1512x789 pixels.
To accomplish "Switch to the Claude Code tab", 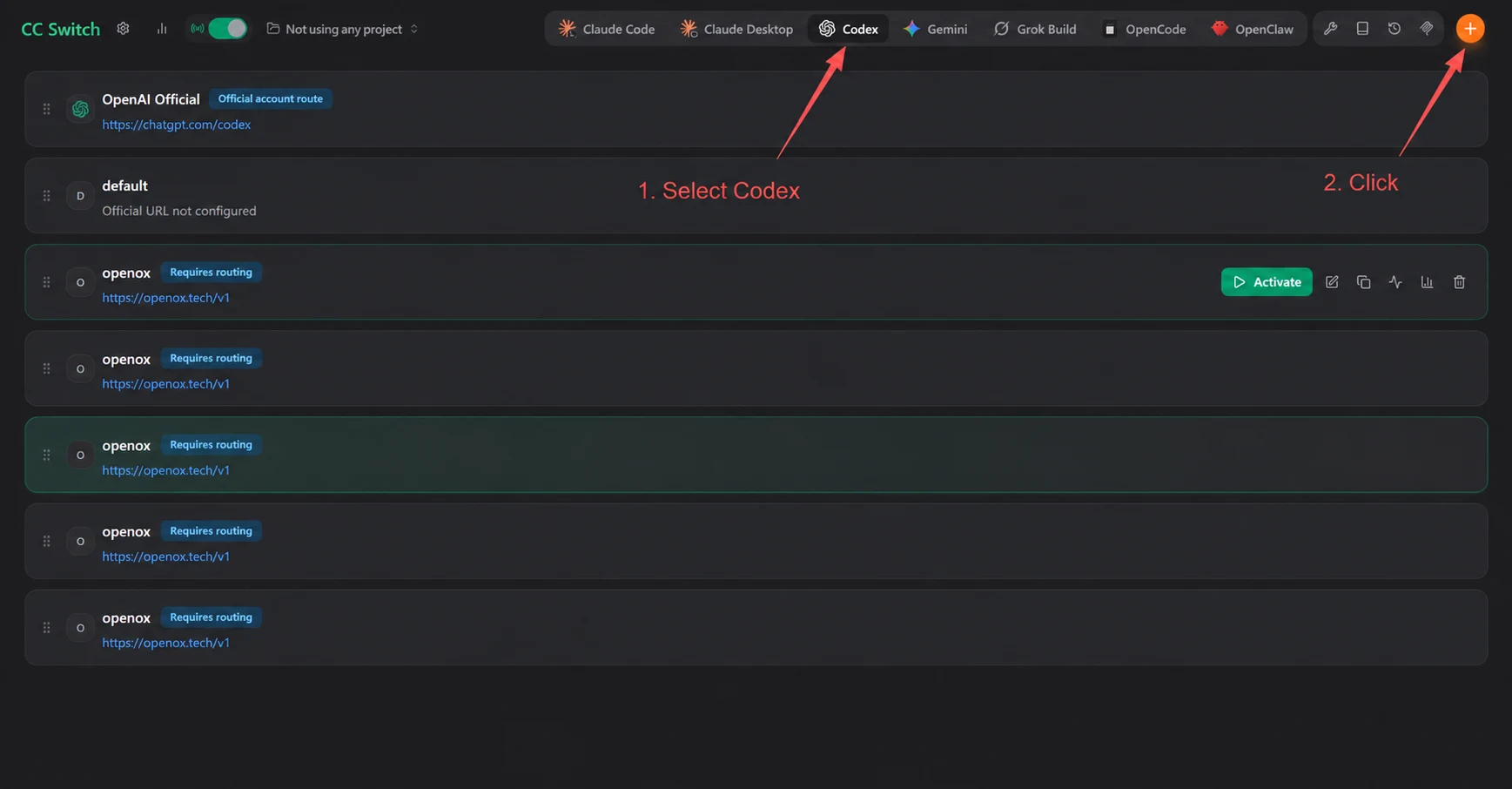I will point(607,29).
